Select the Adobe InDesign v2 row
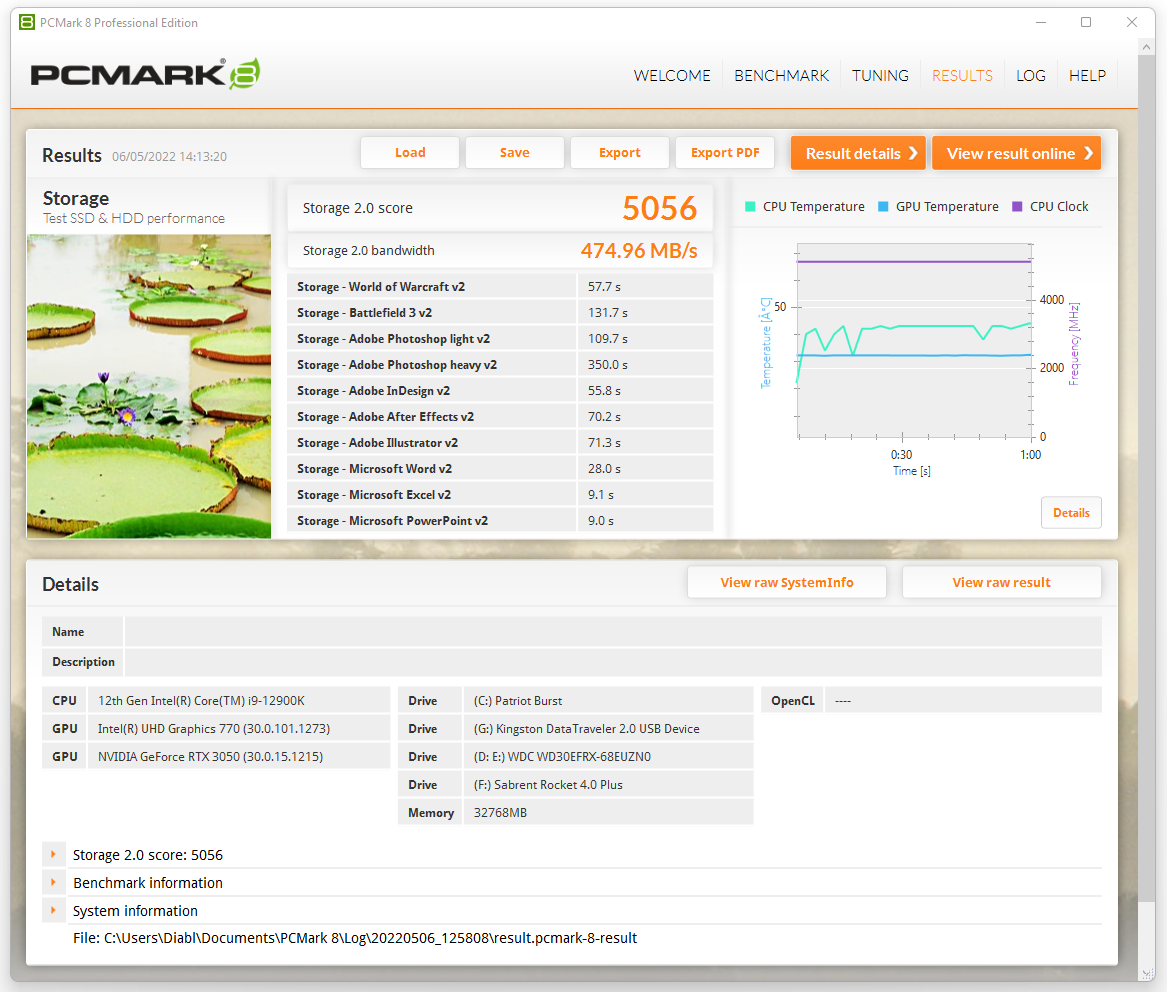Viewport: 1167px width, 992px height. pos(500,391)
